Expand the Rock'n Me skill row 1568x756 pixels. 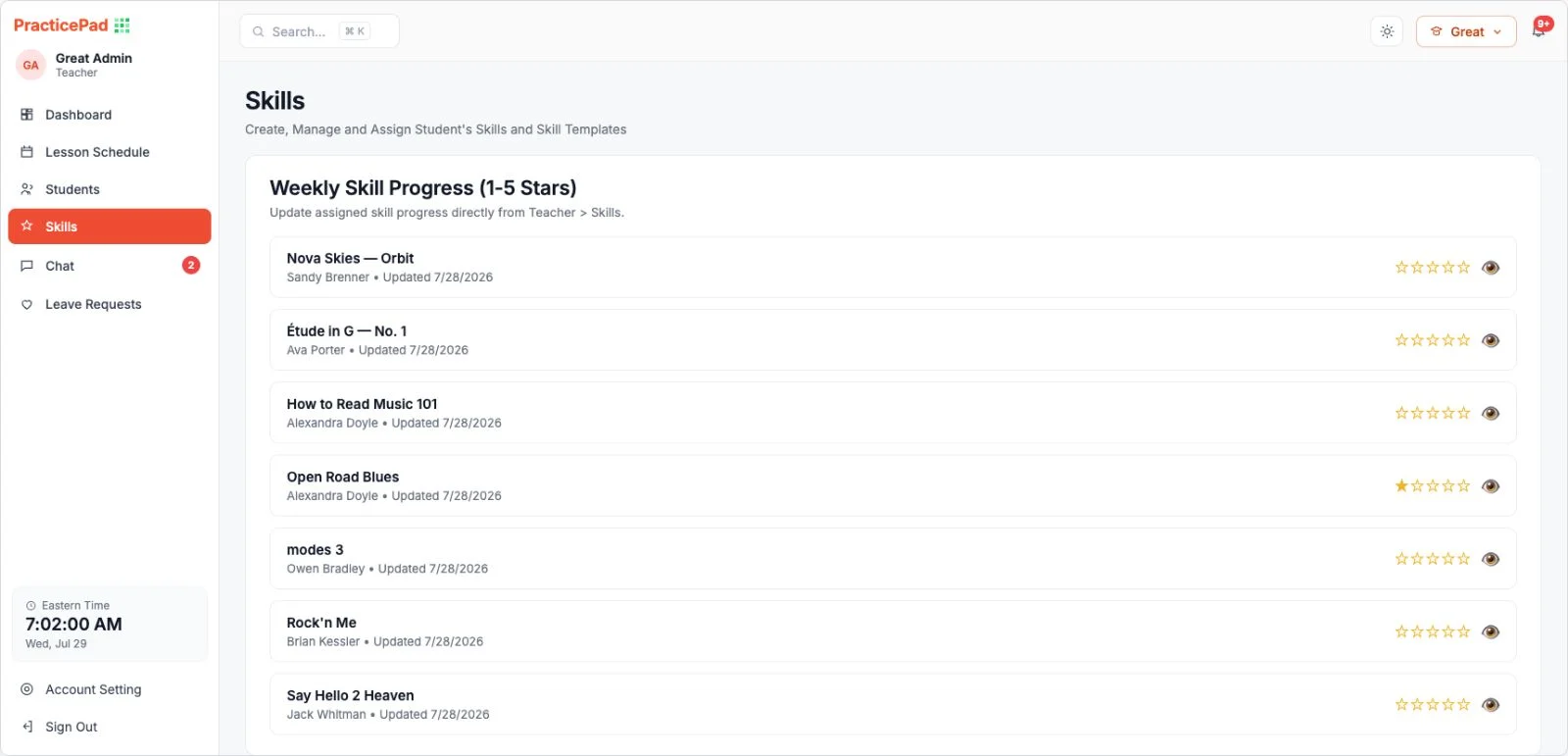pyautogui.click(x=893, y=631)
